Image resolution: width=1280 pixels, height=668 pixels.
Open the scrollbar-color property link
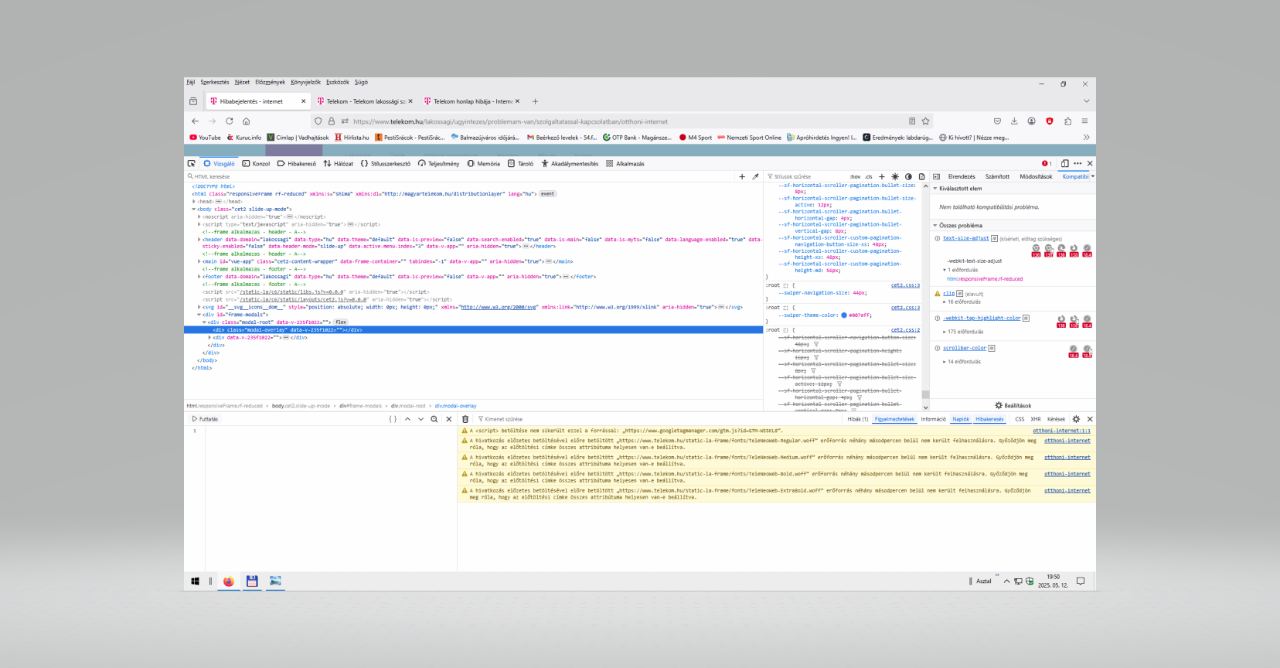tap(965, 348)
